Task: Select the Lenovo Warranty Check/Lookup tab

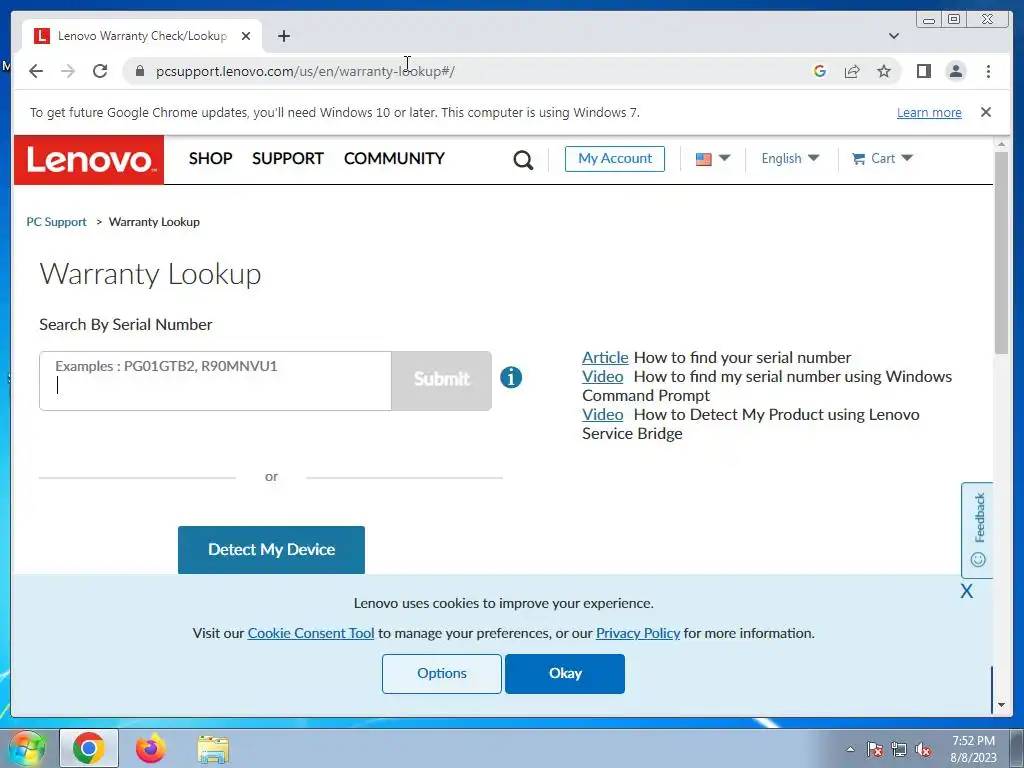Action: pyautogui.click(x=142, y=36)
